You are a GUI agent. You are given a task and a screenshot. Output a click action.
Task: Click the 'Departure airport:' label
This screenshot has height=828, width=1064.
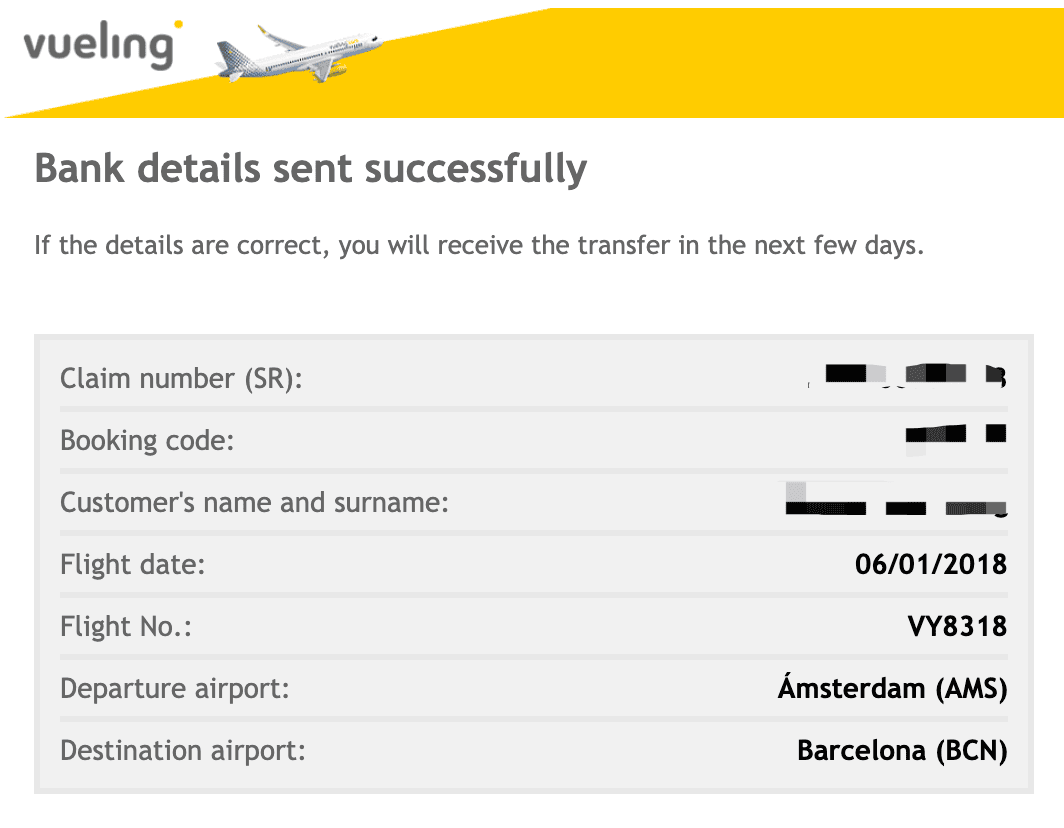point(174,689)
